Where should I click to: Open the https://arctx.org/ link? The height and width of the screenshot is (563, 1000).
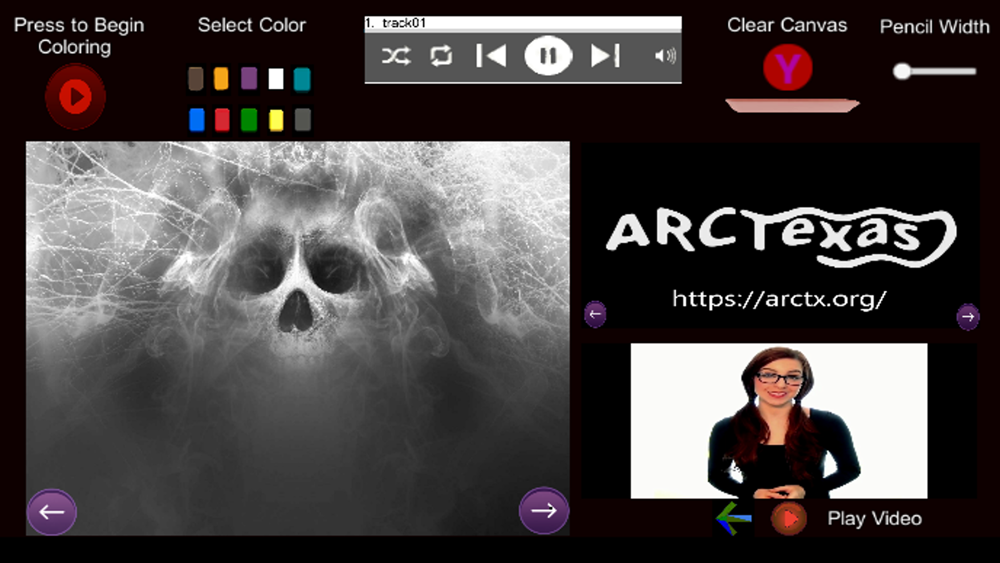click(779, 298)
